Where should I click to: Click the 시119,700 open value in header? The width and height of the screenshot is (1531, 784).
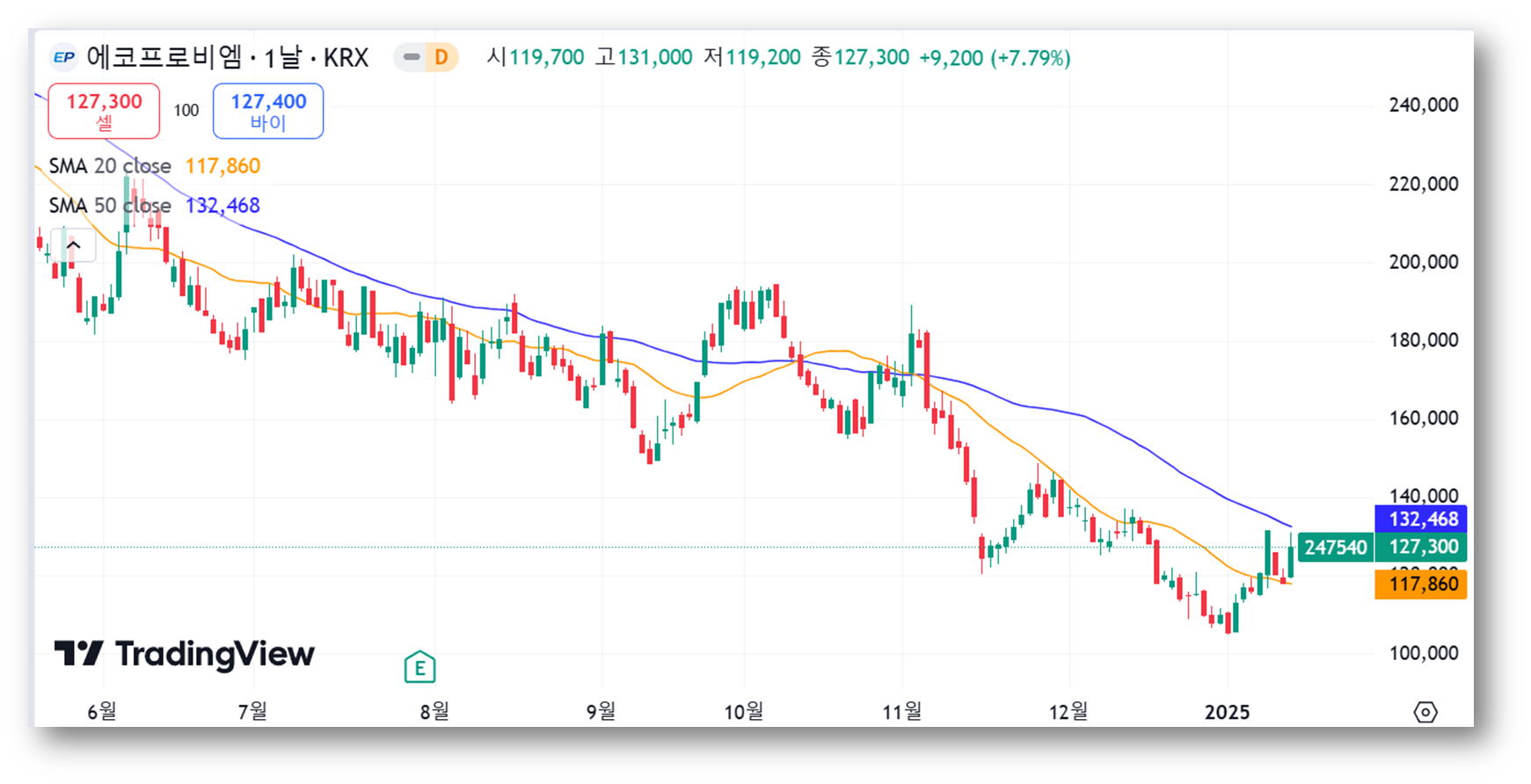[x=536, y=58]
